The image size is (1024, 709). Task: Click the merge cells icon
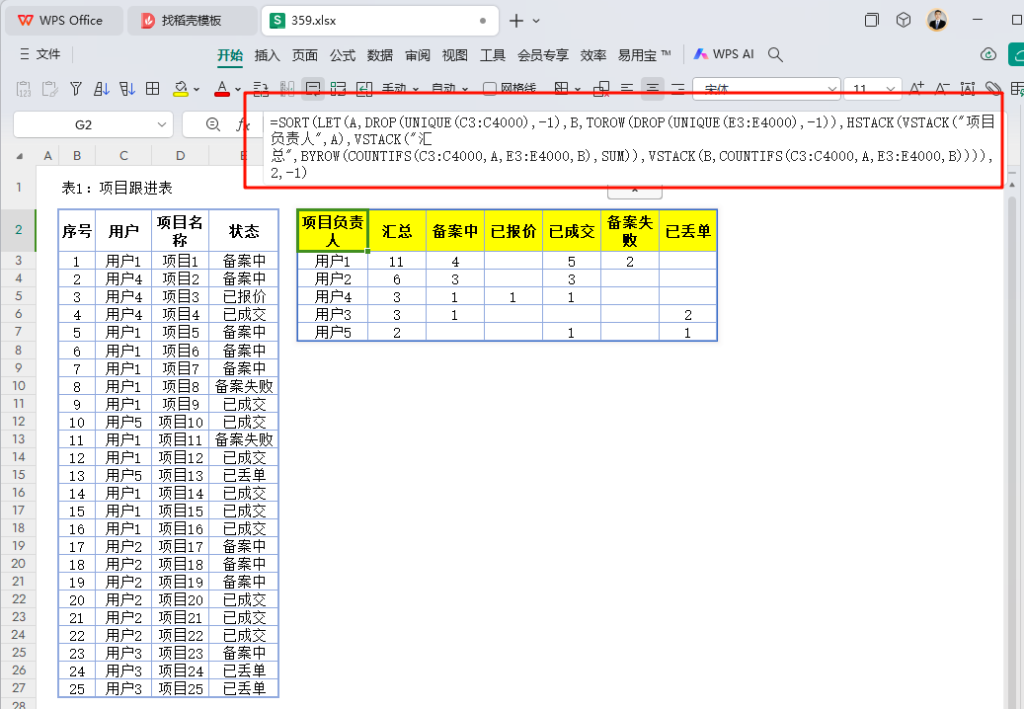(601, 88)
